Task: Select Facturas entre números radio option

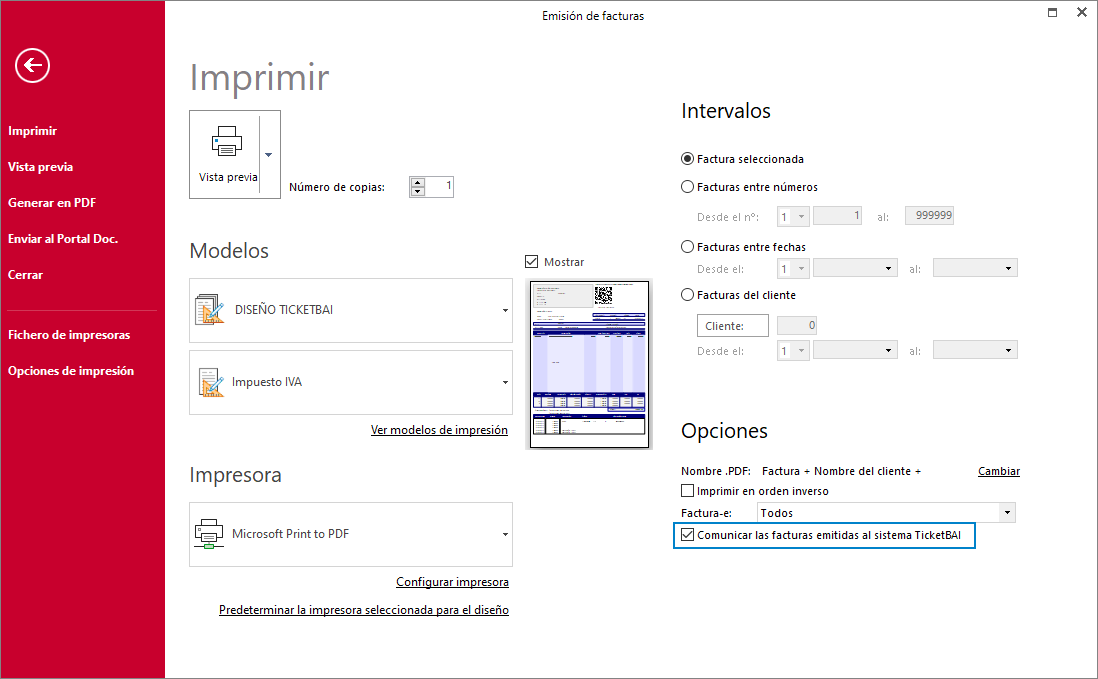Action: coord(688,187)
